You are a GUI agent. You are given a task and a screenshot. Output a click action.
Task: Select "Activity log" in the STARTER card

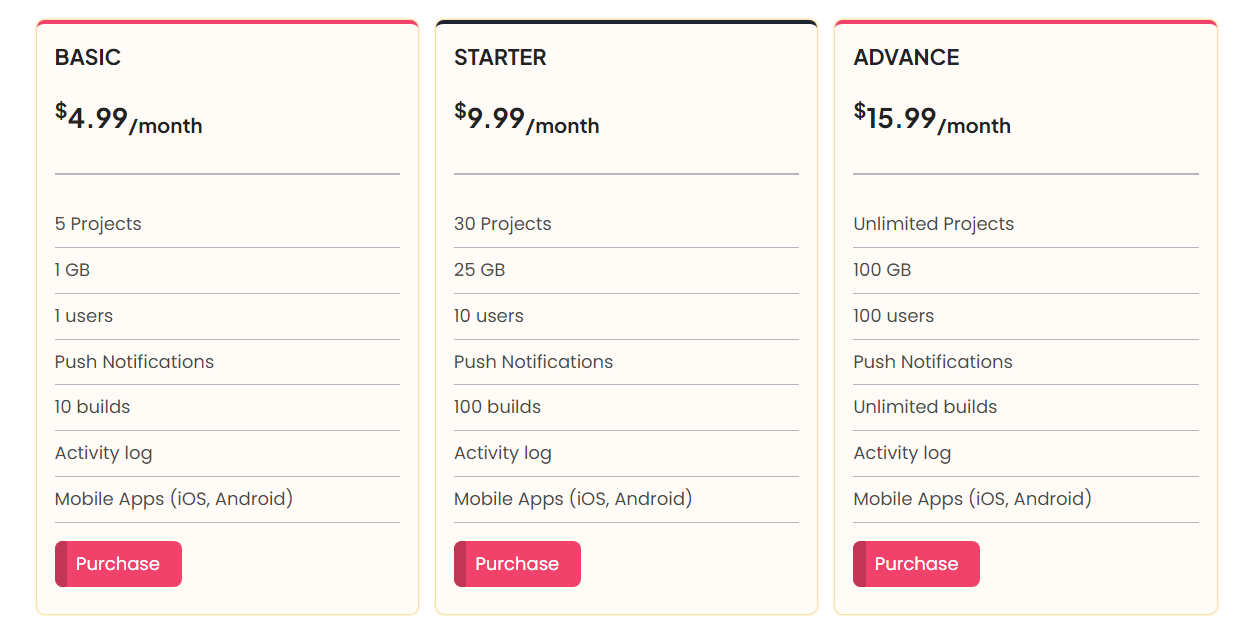pos(503,453)
